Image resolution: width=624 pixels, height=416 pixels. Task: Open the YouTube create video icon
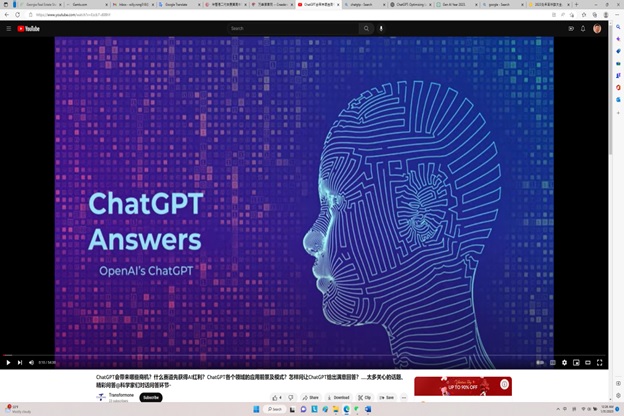(x=571, y=29)
